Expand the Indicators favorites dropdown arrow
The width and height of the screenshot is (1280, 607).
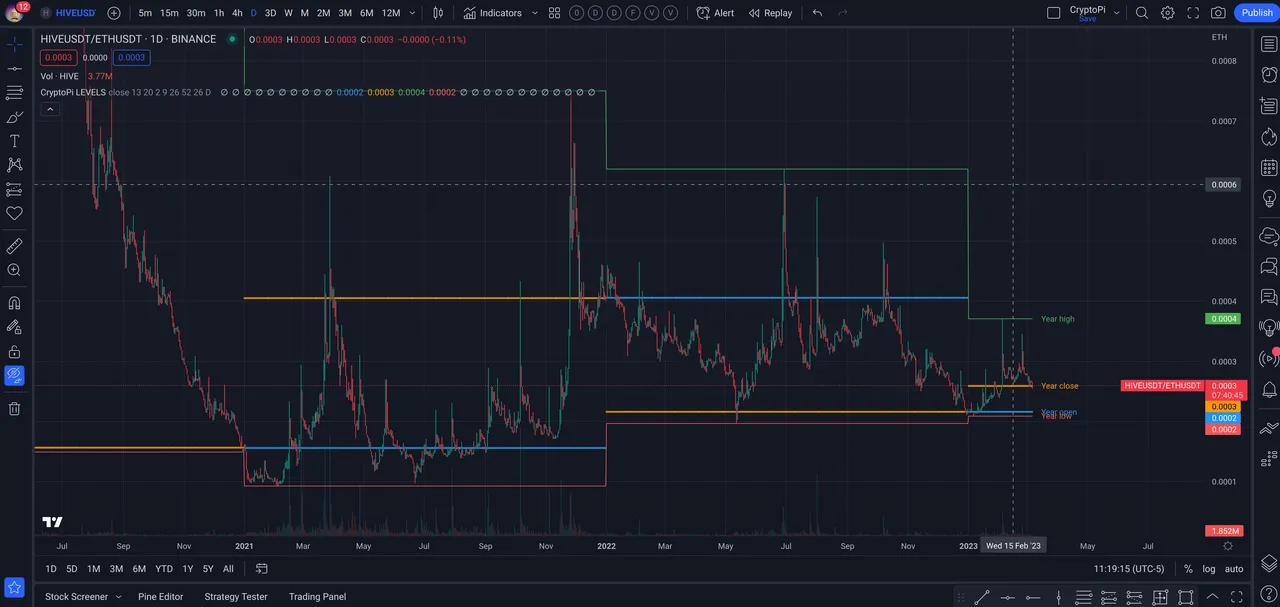coord(534,13)
